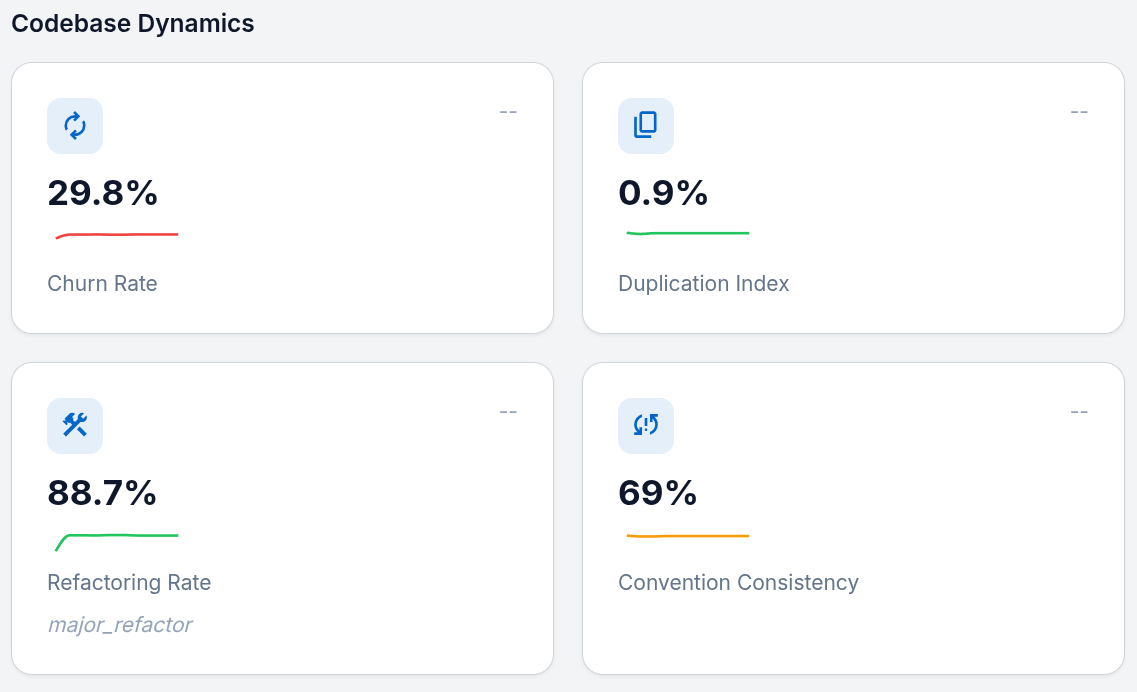Click the trend placeholder on Refactoring Rate card

click(x=508, y=411)
